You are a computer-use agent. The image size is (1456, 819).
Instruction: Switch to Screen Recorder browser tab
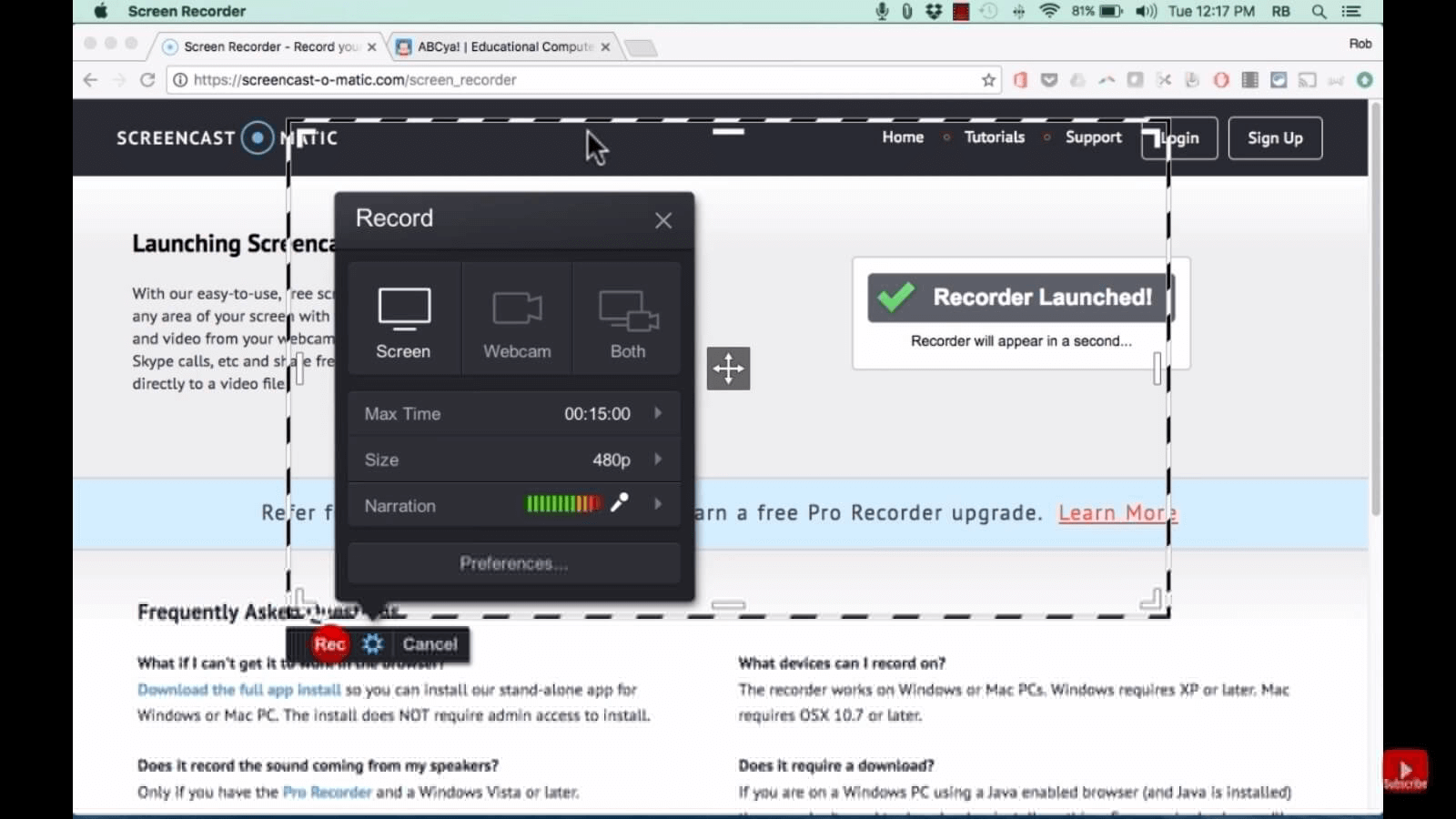click(x=270, y=46)
